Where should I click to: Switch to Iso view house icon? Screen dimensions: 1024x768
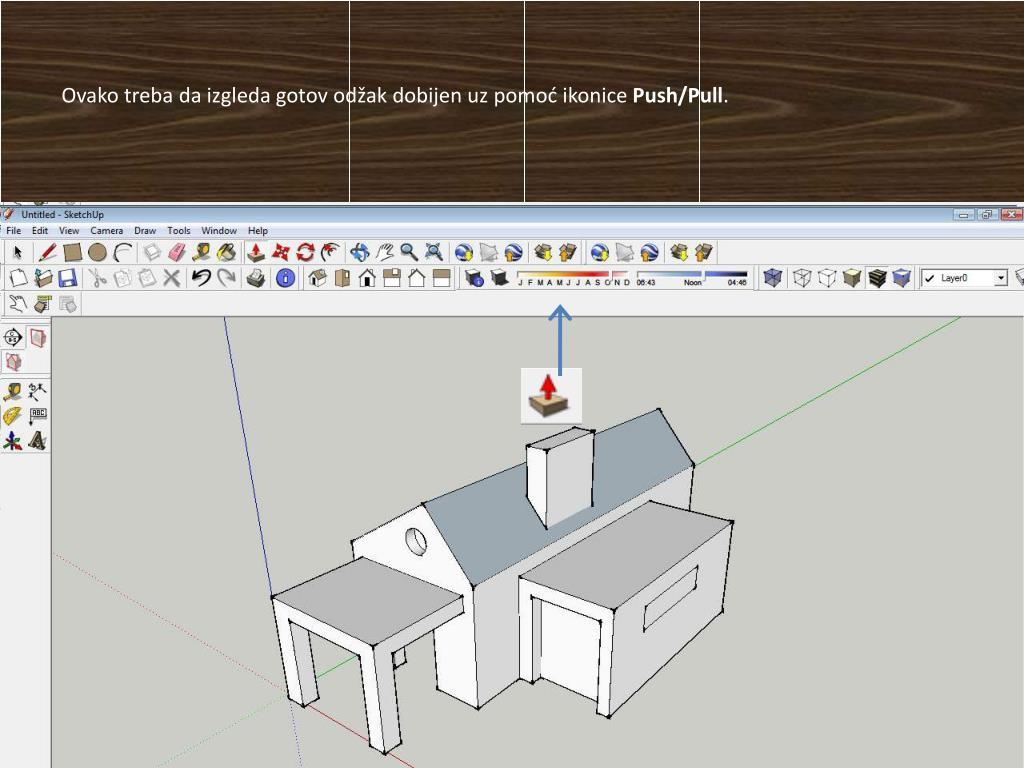[317, 278]
